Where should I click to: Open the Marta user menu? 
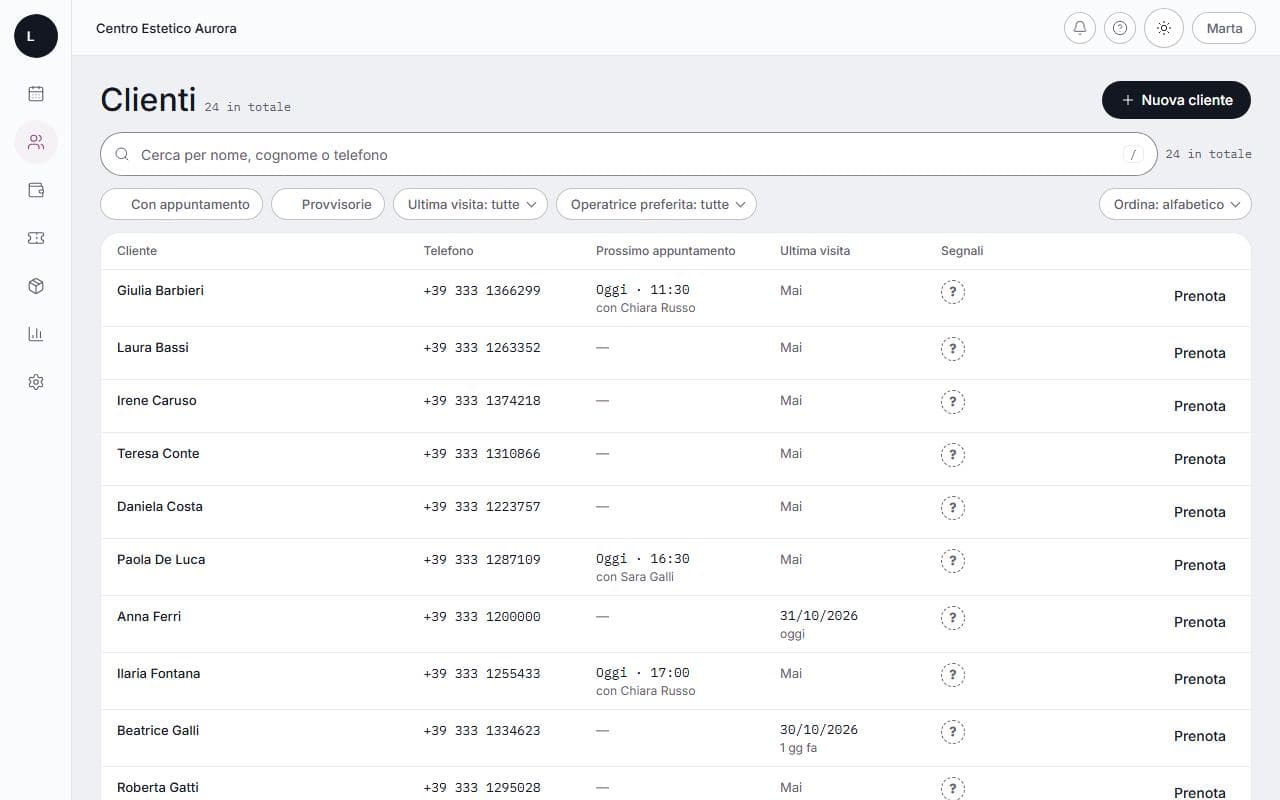1224,28
